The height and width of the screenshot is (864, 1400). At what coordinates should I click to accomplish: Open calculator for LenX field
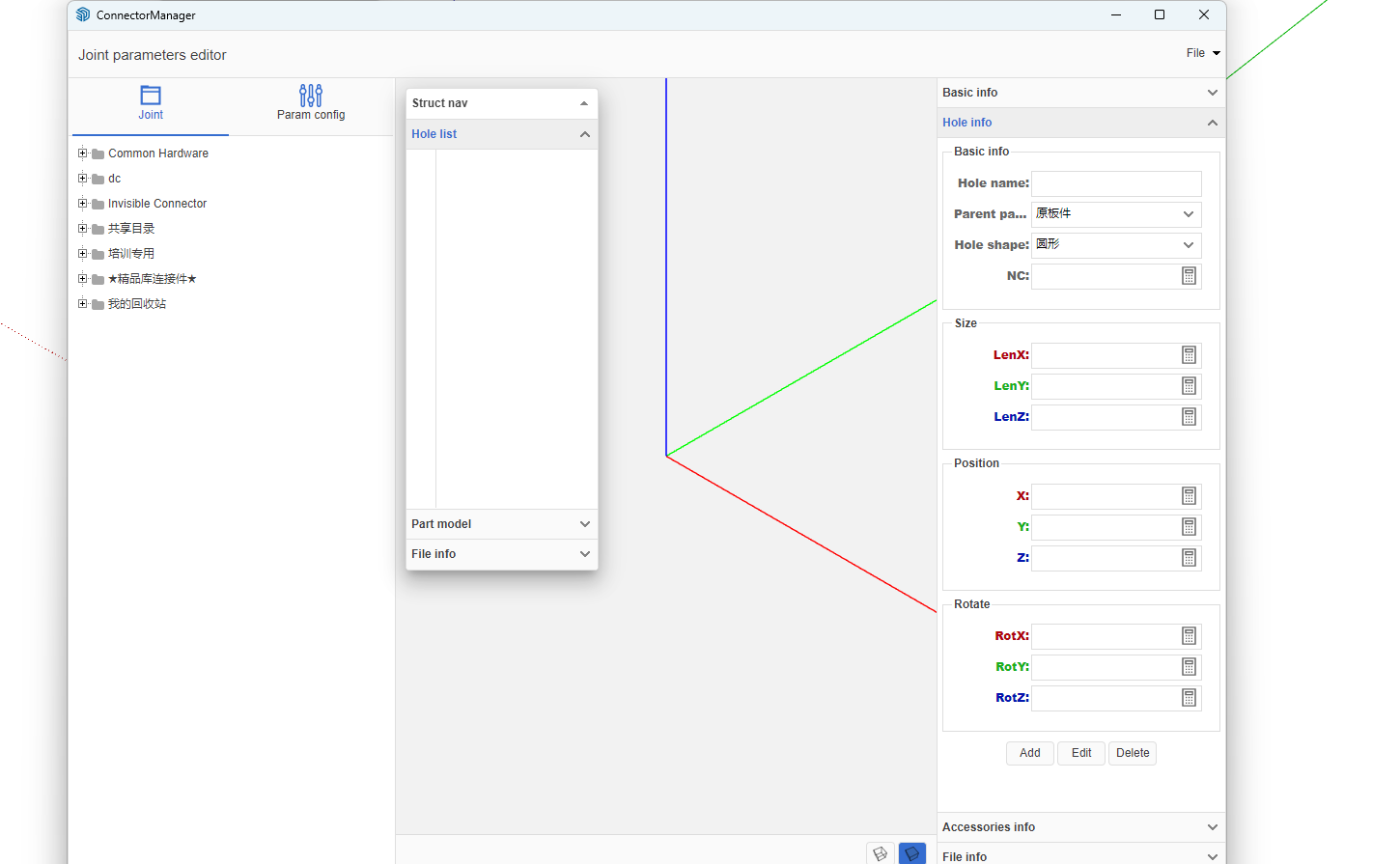[1189, 355]
